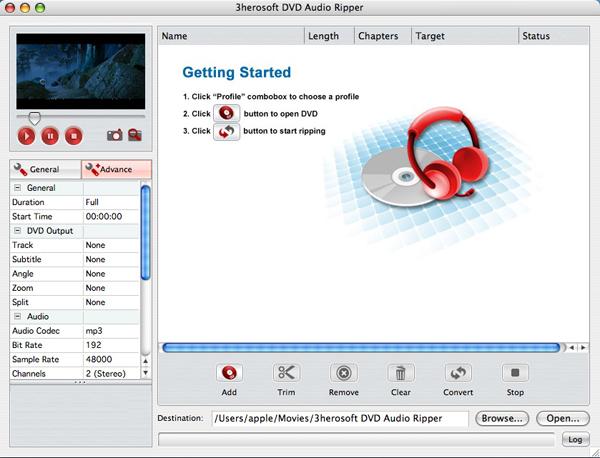
Task: Click the start ripping icon in Getting Started
Action: click(x=227, y=132)
